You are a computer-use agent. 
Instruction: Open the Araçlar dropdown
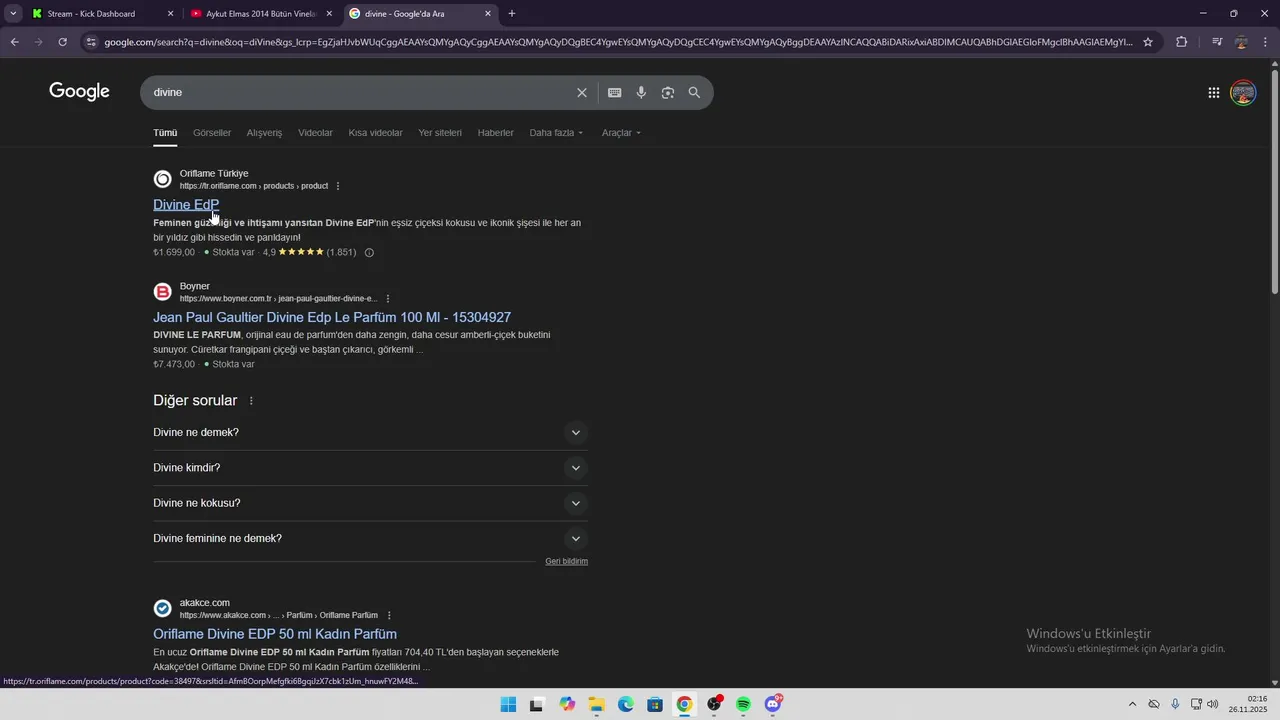[621, 133]
